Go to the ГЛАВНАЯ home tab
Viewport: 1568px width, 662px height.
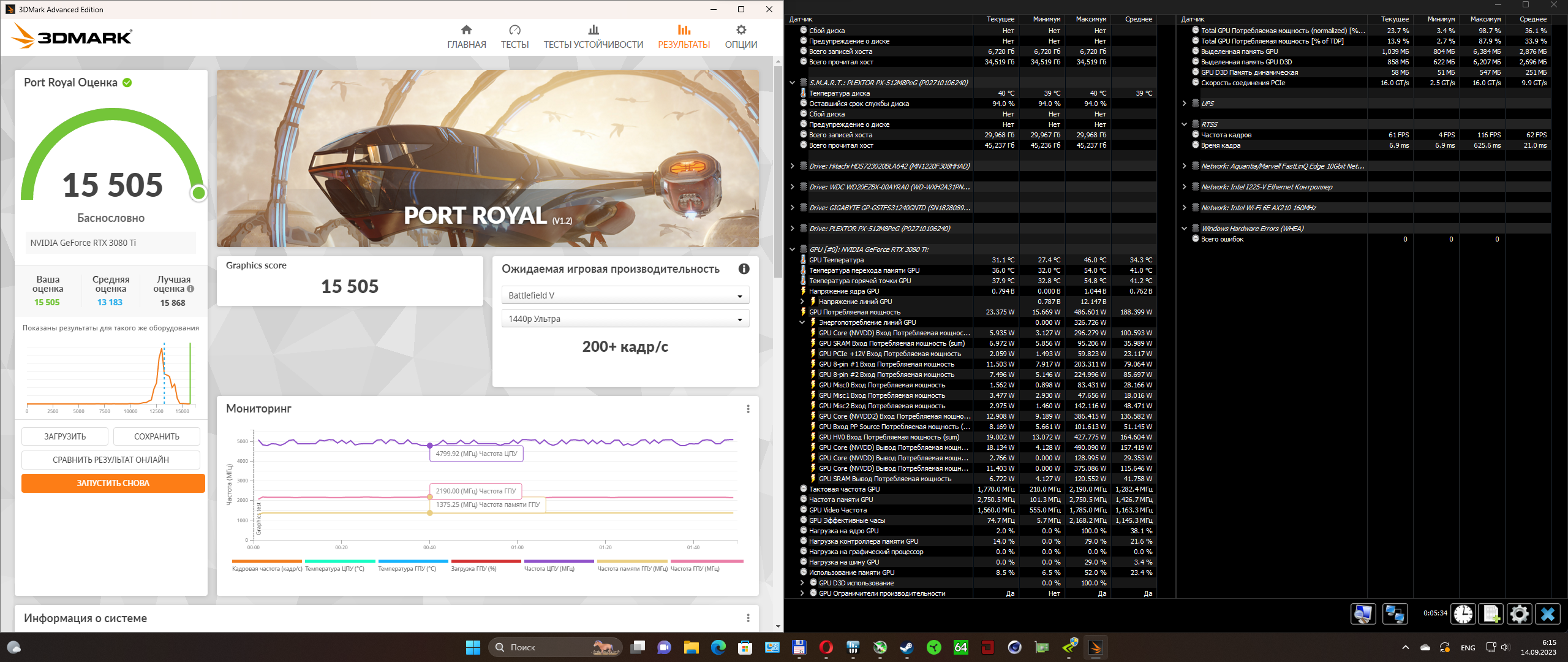(x=466, y=36)
